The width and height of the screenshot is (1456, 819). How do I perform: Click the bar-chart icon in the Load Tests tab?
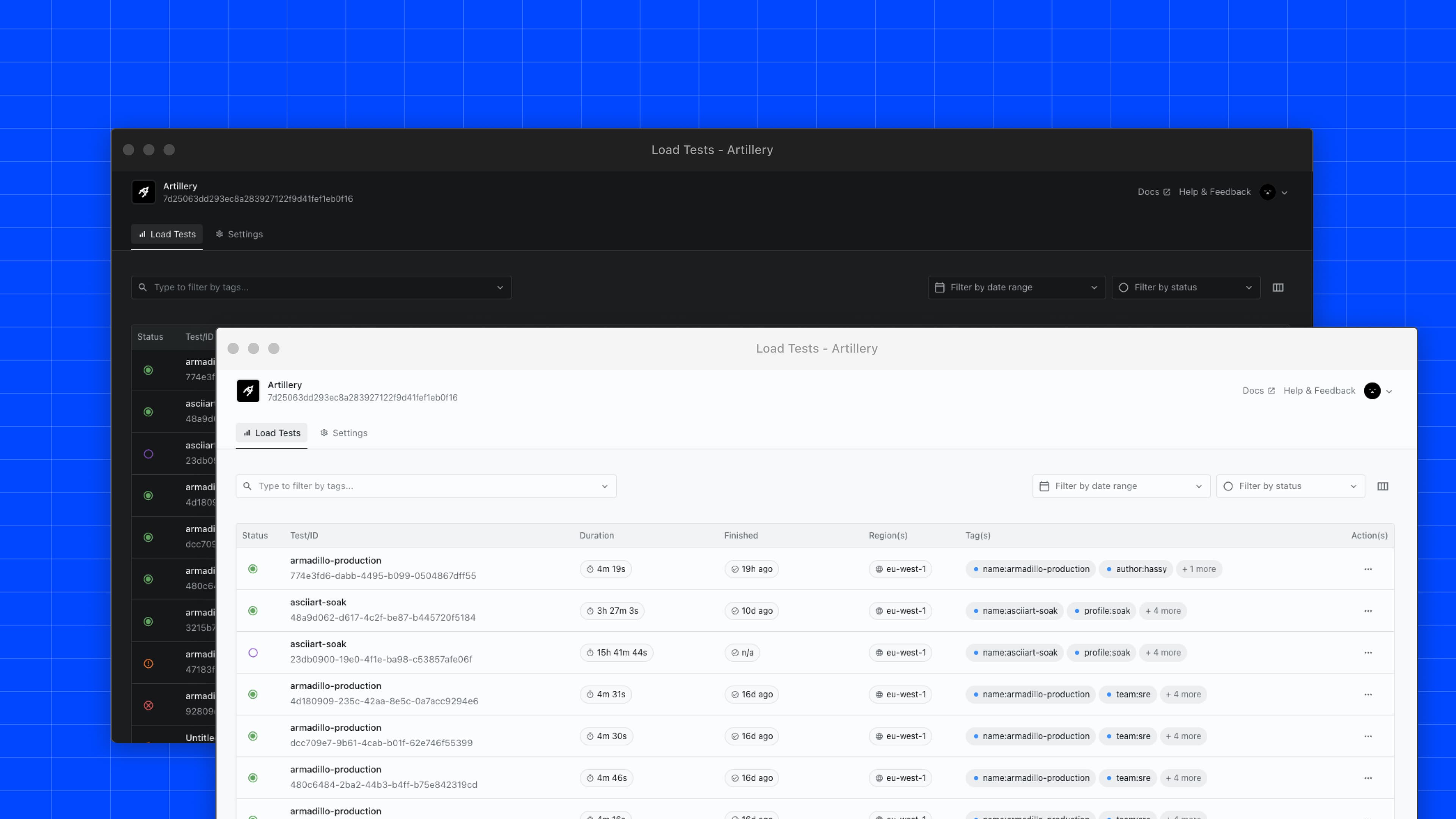click(247, 433)
